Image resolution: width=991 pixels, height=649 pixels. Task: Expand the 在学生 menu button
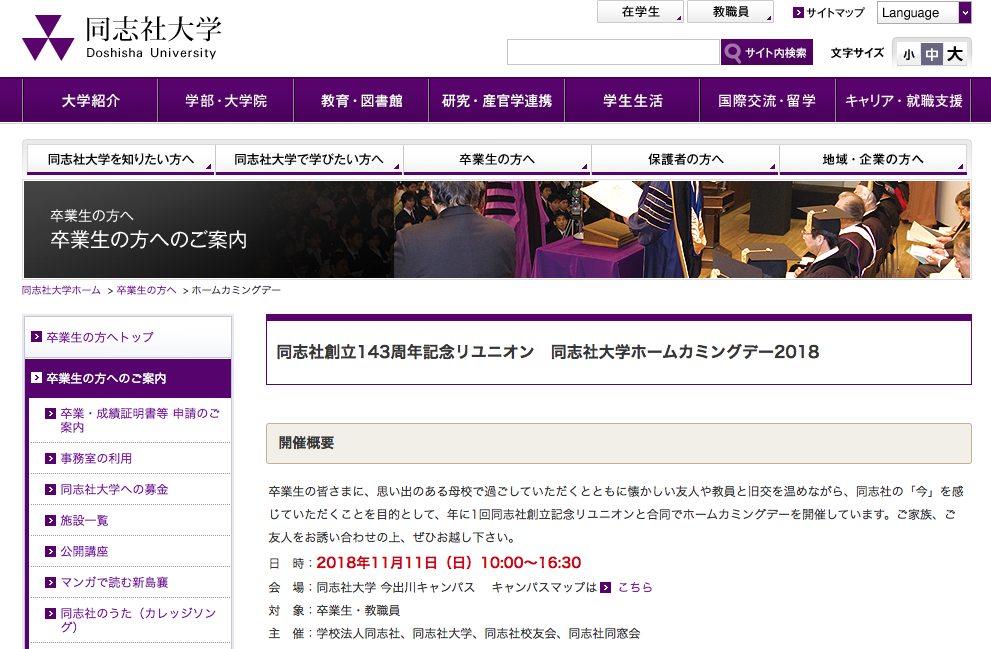coord(640,12)
